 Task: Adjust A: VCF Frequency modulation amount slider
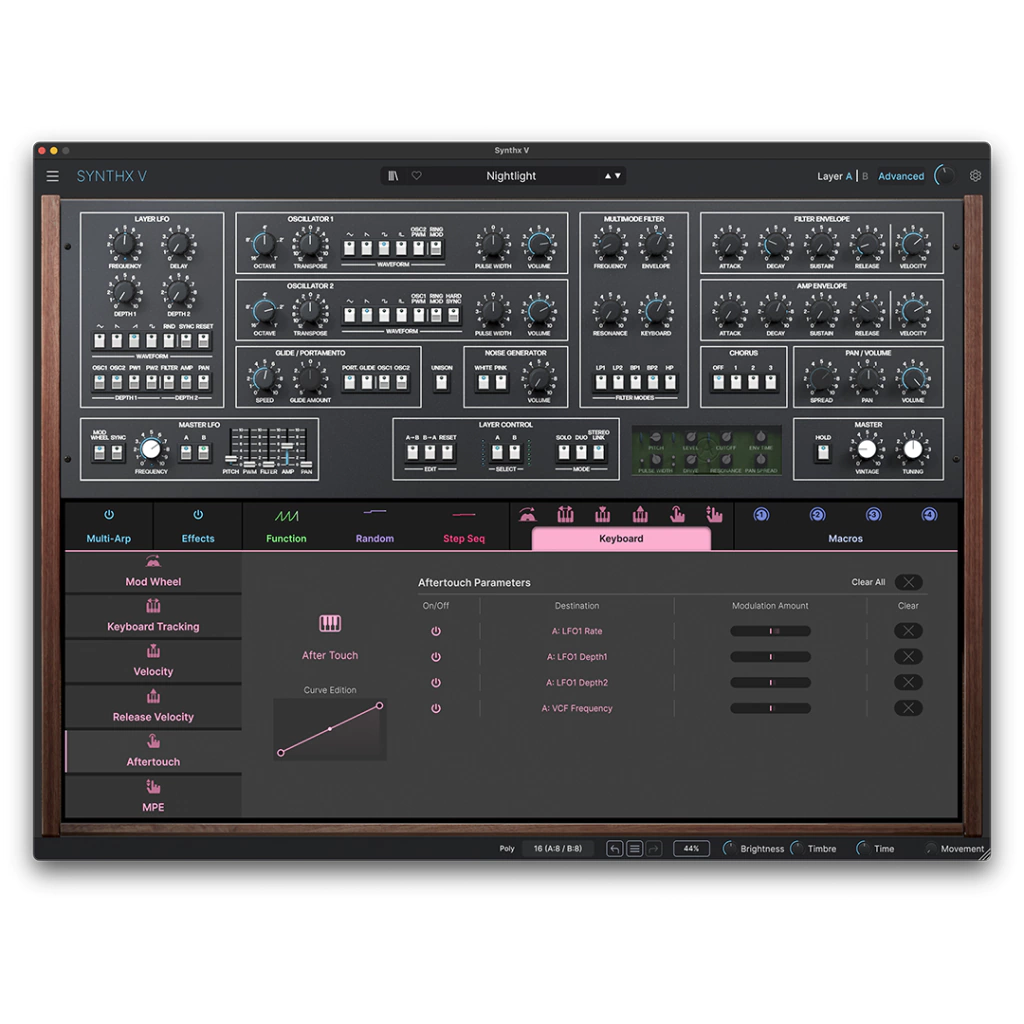point(771,708)
